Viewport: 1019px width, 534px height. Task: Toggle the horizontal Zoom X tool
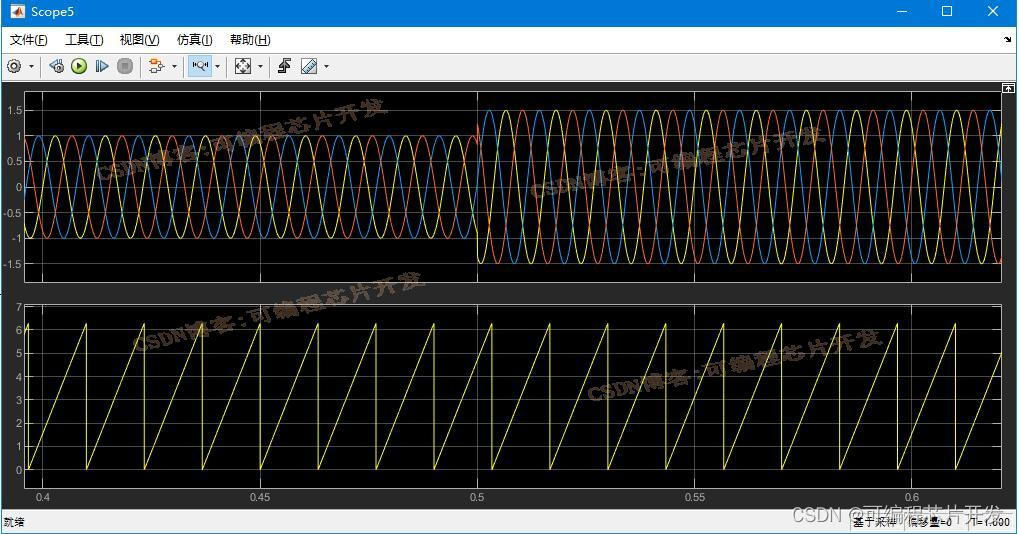coord(200,66)
